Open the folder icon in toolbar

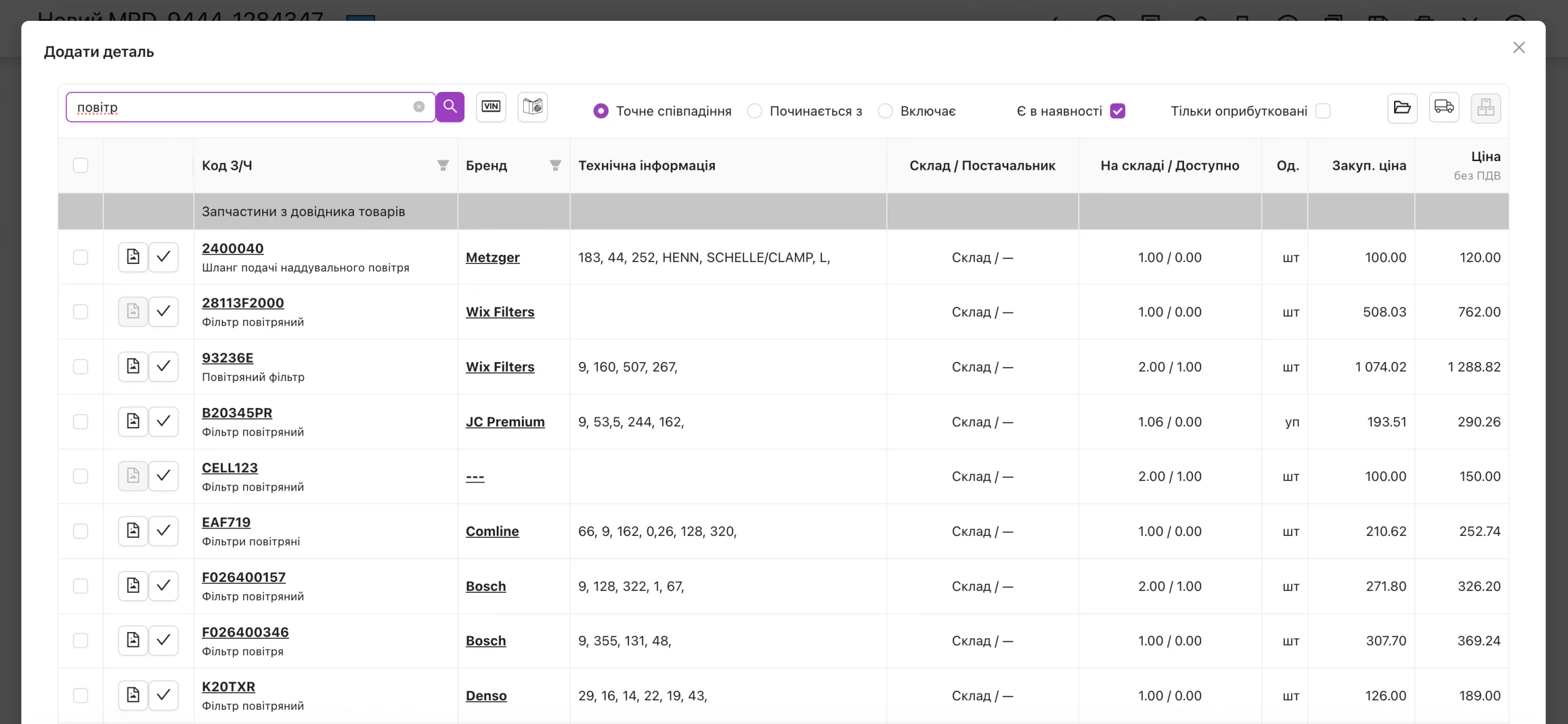pos(1402,108)
